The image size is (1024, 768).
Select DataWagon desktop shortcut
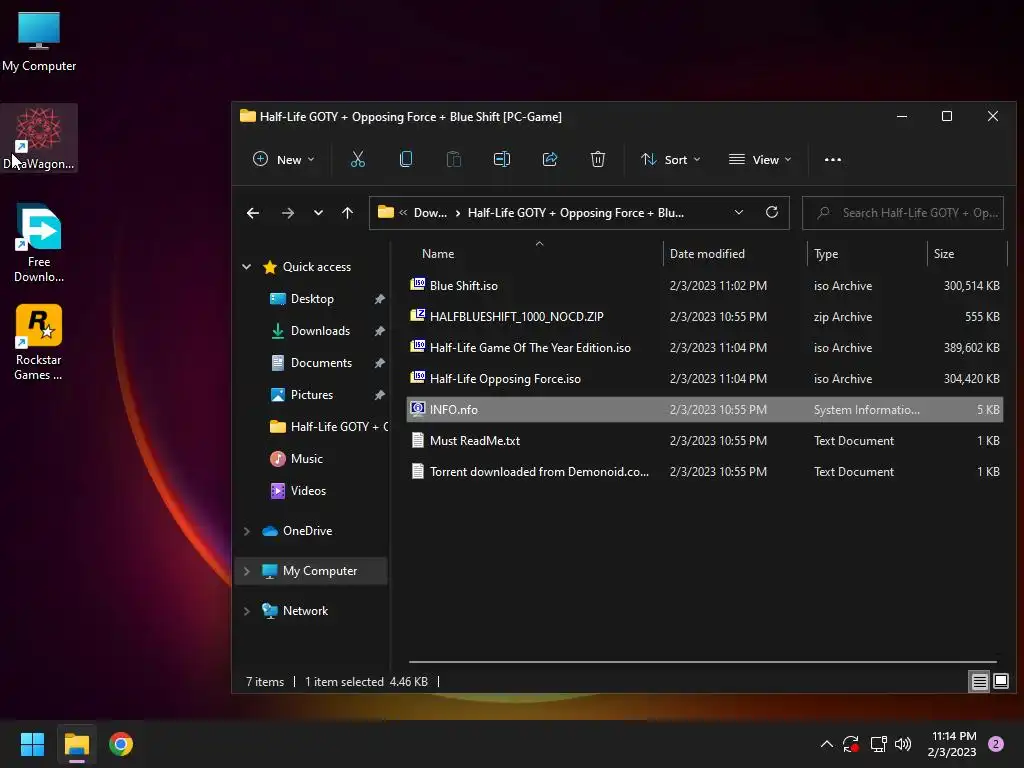[x=39, y=138]
